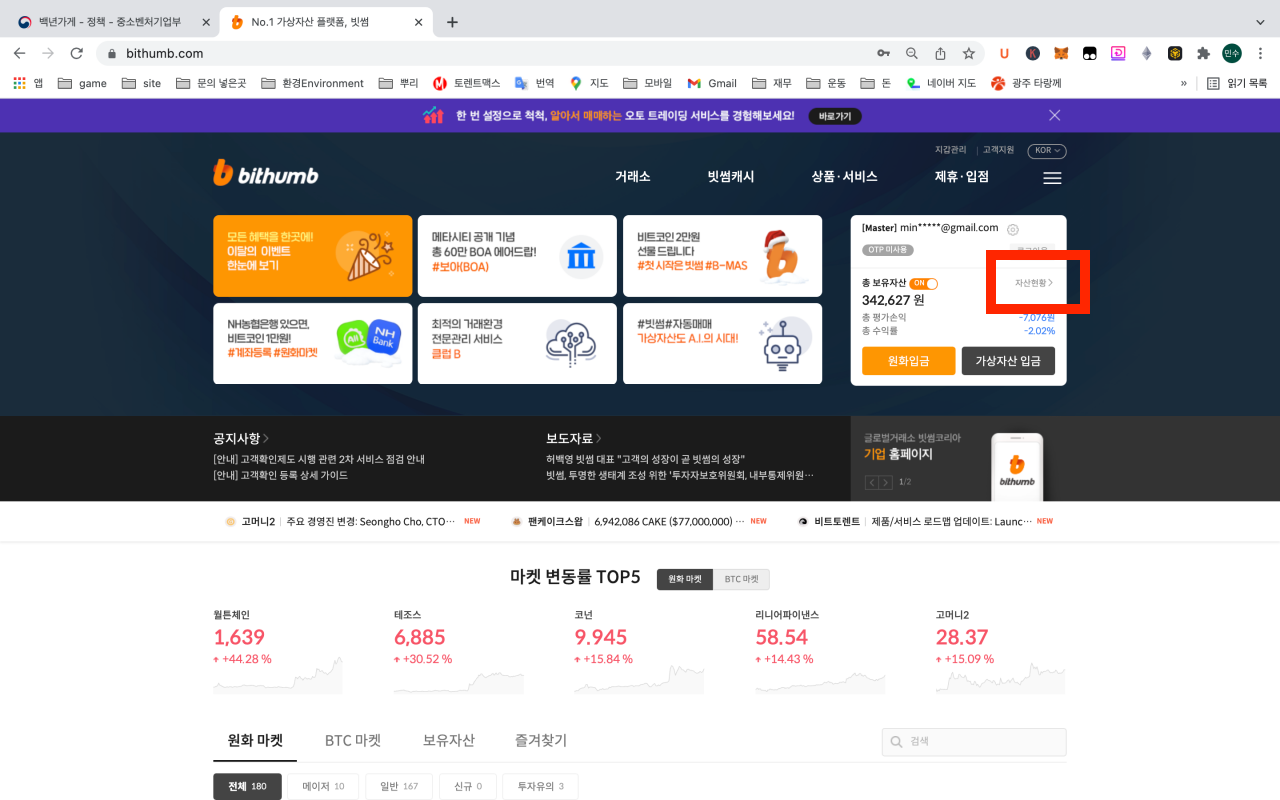This screenshot has width=1280, height=800.
Task: Open the black and white eyes extension icon
Action: click(1090, 53)
